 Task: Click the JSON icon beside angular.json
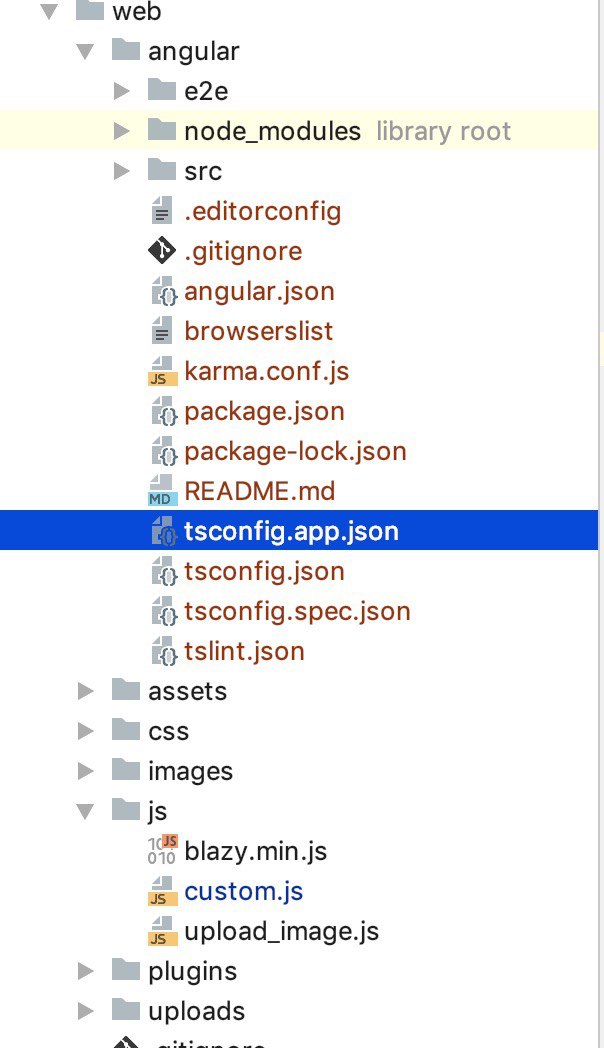pos(162,292)
